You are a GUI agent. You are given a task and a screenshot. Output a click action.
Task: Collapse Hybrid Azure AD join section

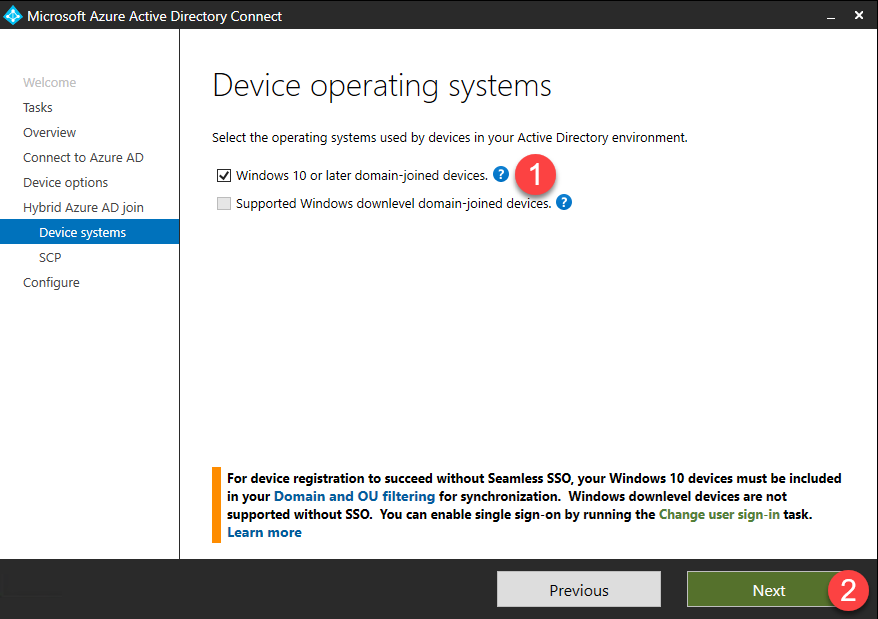83,208
